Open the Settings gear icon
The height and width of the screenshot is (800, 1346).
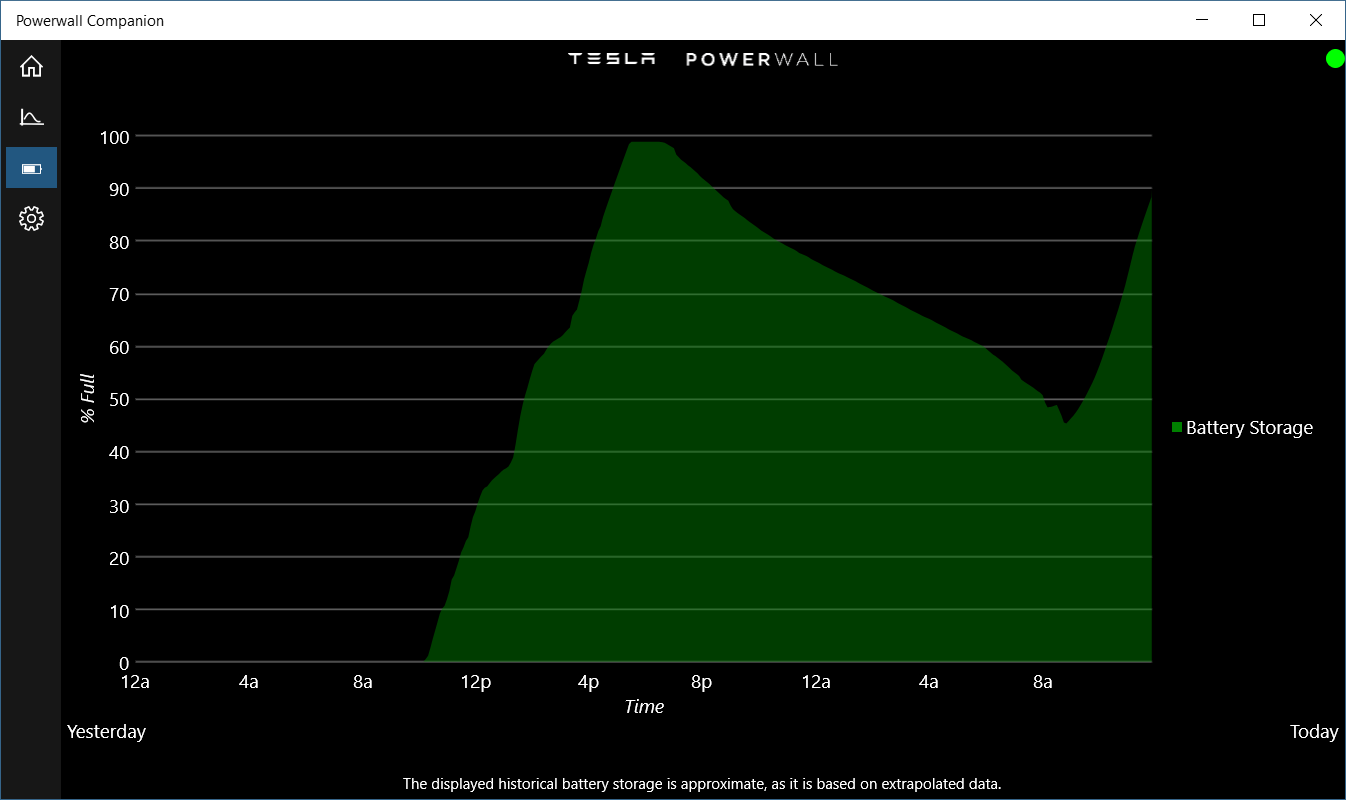tap(31, 218)
